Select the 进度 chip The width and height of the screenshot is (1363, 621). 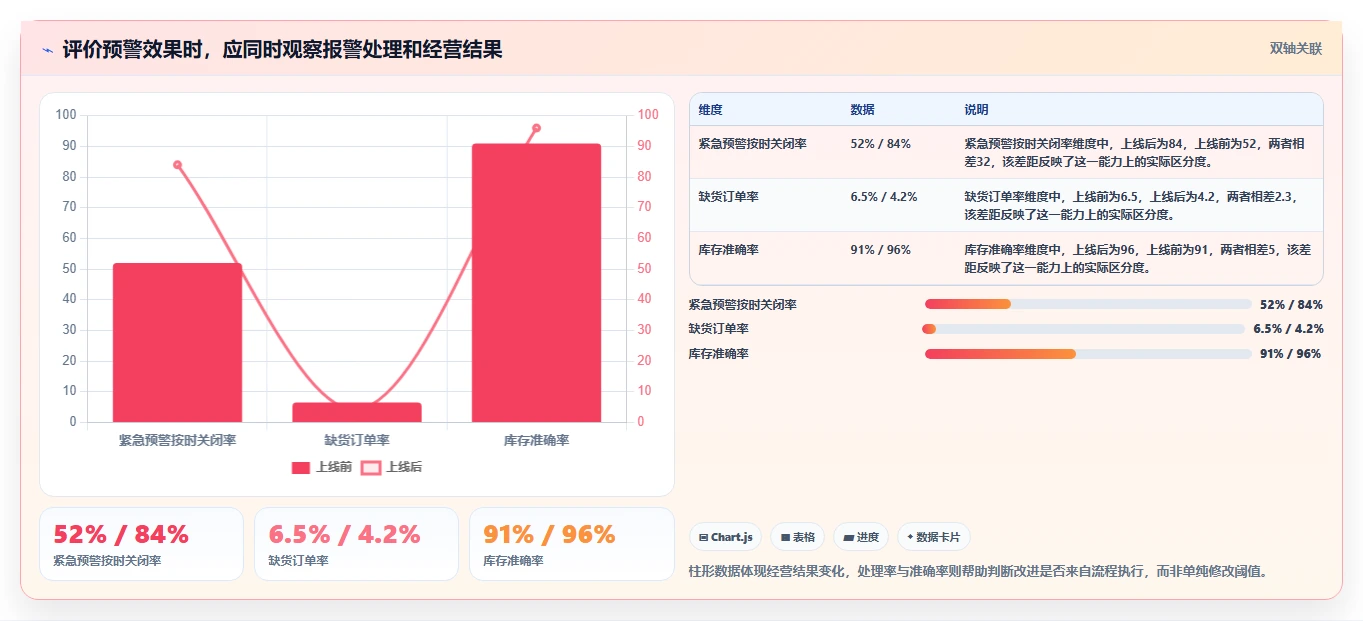tap(861, 537)
